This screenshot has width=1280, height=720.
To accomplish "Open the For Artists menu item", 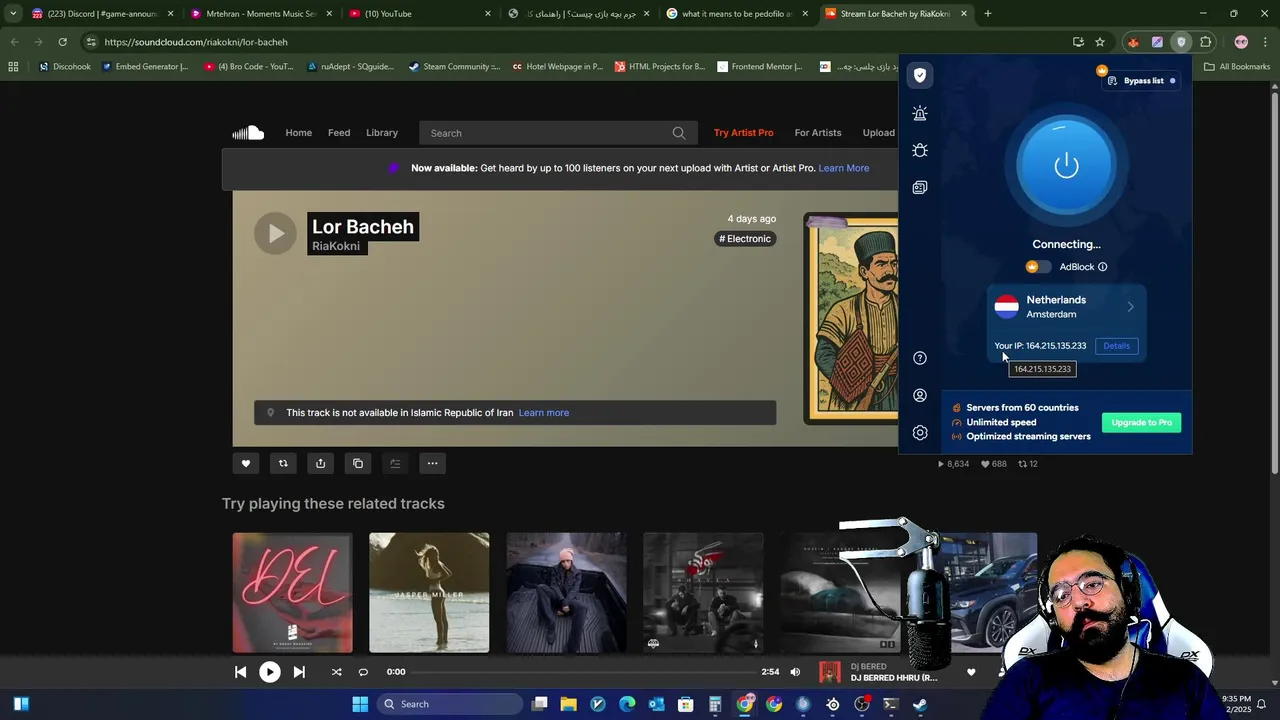I will pyautogui.click(x=818, y=133).
